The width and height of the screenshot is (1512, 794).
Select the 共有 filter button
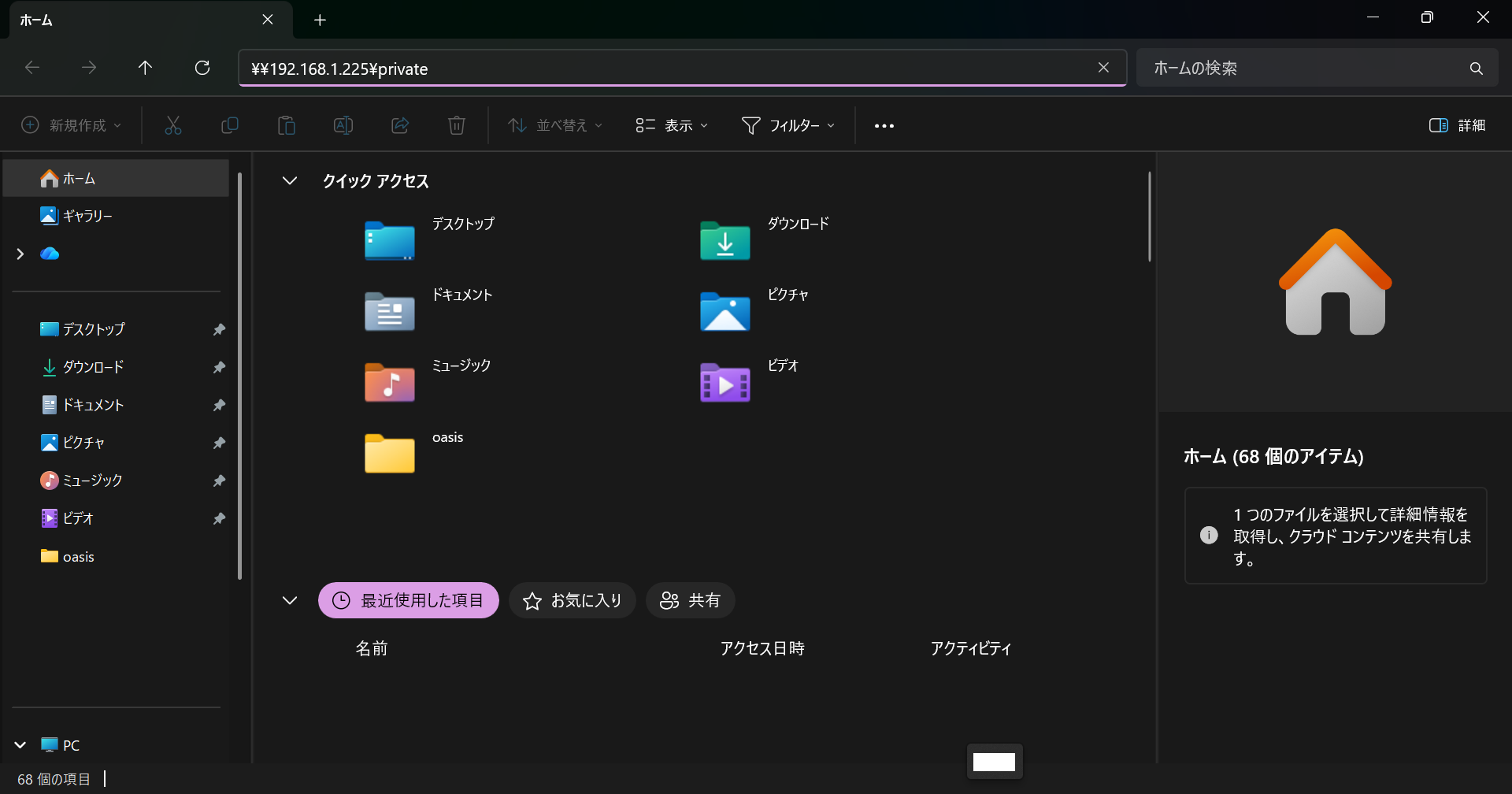click(x=690, y=599)
